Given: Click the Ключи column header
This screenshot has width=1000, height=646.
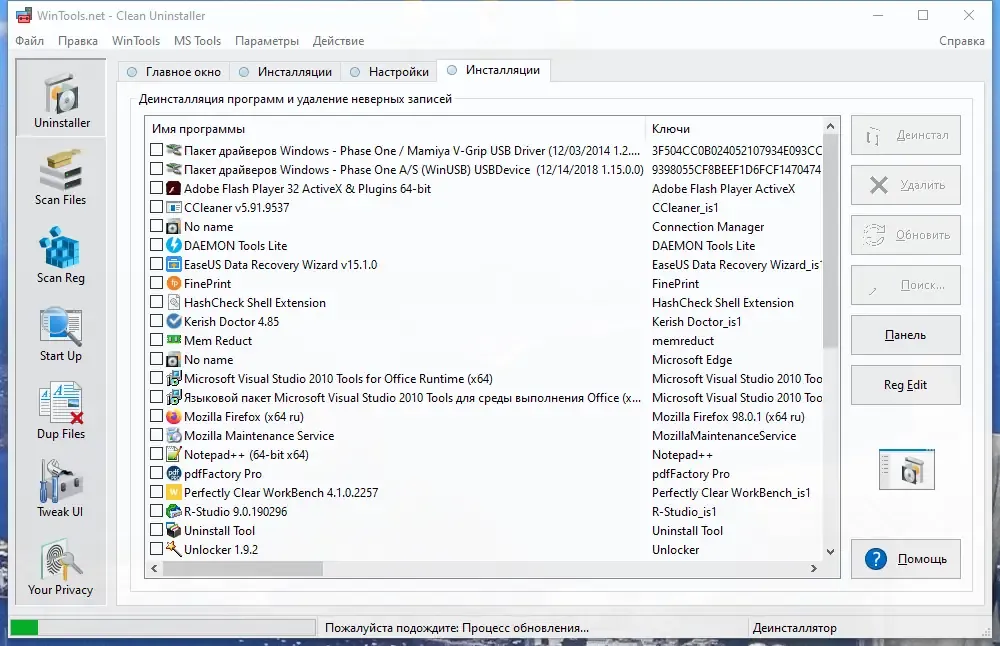Looking at the screenshot, I should pos(734,129).
